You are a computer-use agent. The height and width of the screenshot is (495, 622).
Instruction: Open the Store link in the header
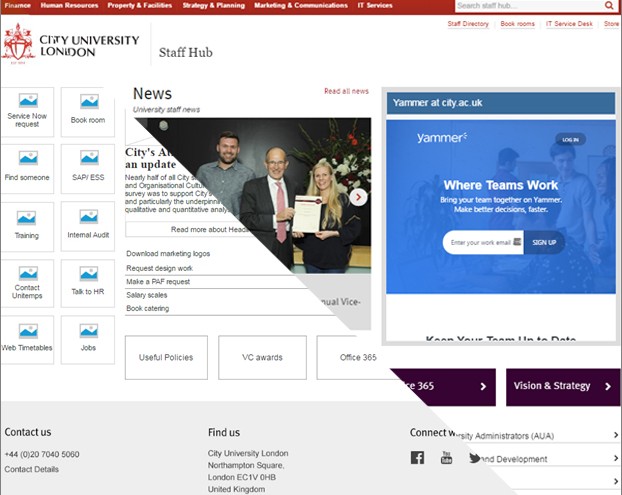(611, 24)
